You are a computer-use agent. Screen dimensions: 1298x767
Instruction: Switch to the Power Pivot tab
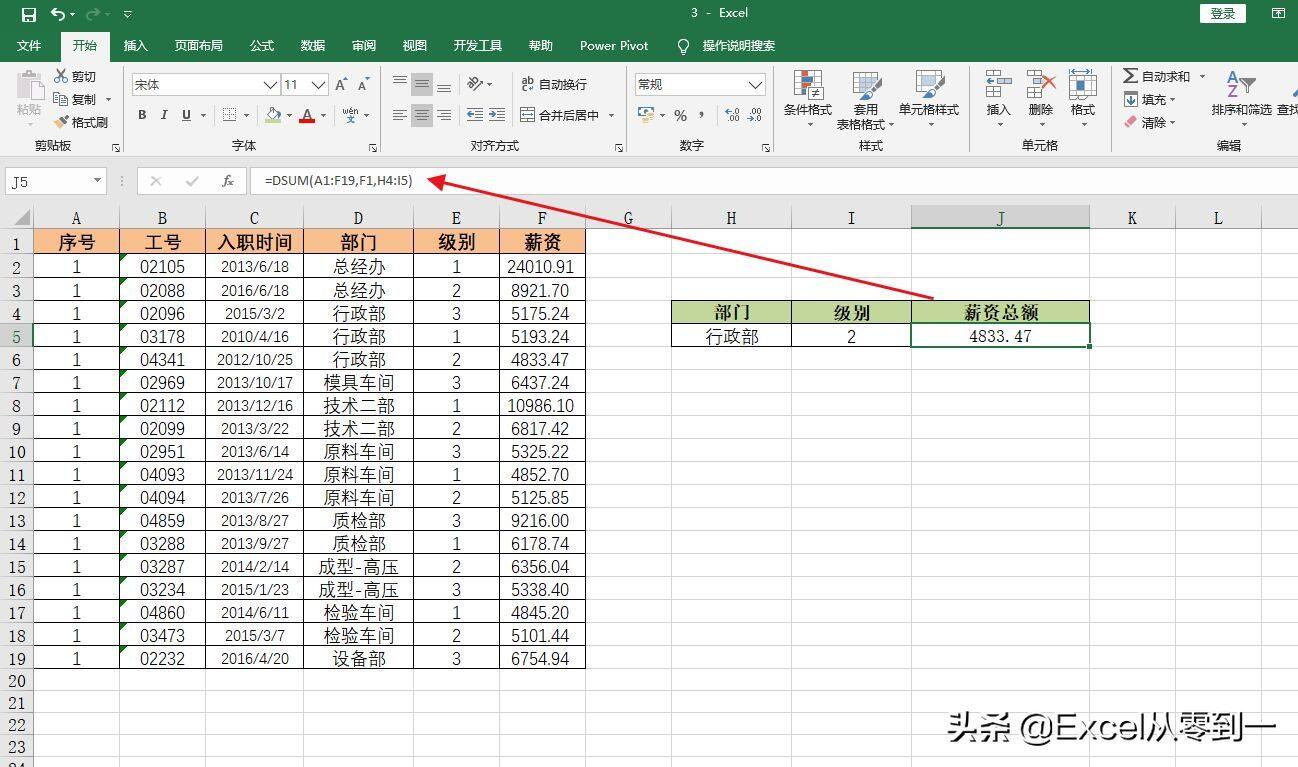[x=614, y=45]
